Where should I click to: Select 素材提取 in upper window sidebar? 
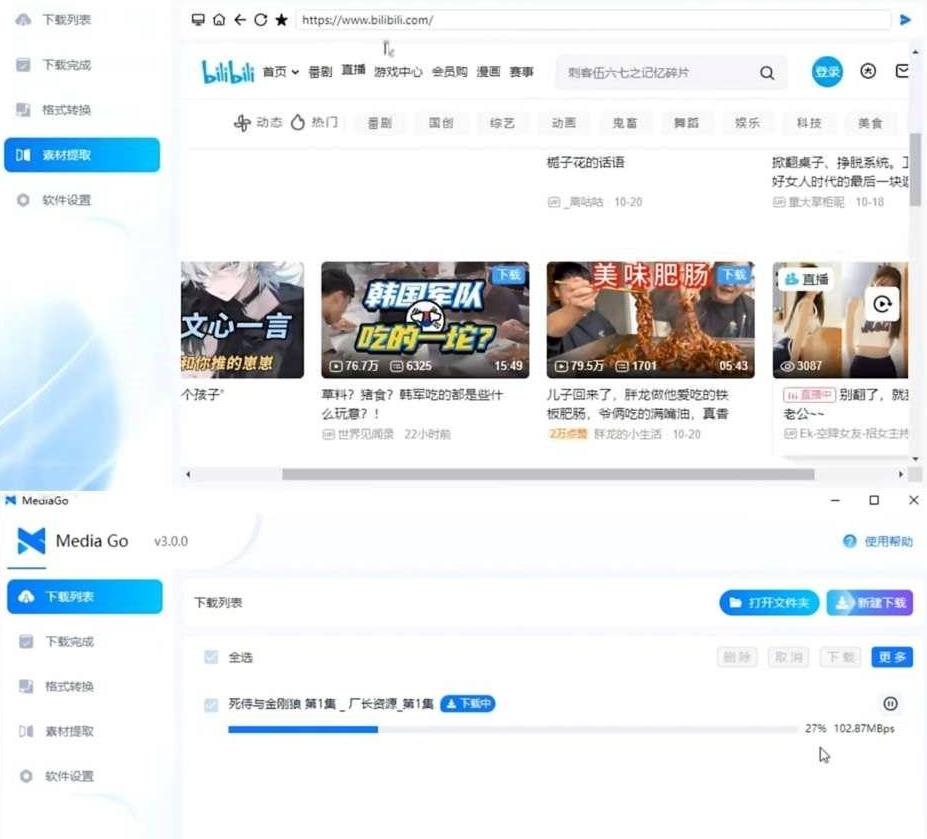pos(82,155)
